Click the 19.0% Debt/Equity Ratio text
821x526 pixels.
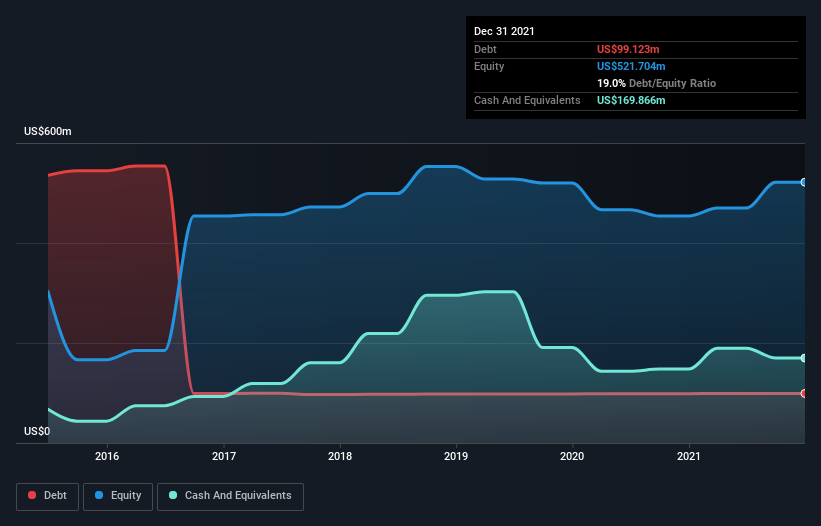point(656,83)
